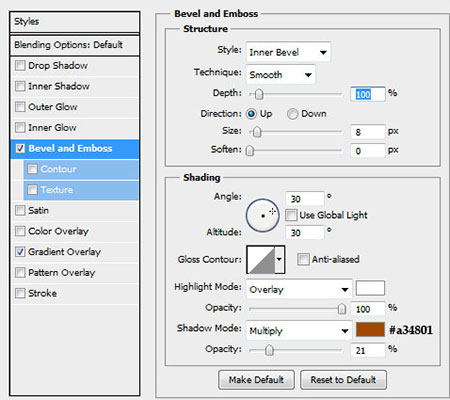The width and height of the screenshot is (450, 400).
Task: Click the Size slider handle
Action: (257, 132)
